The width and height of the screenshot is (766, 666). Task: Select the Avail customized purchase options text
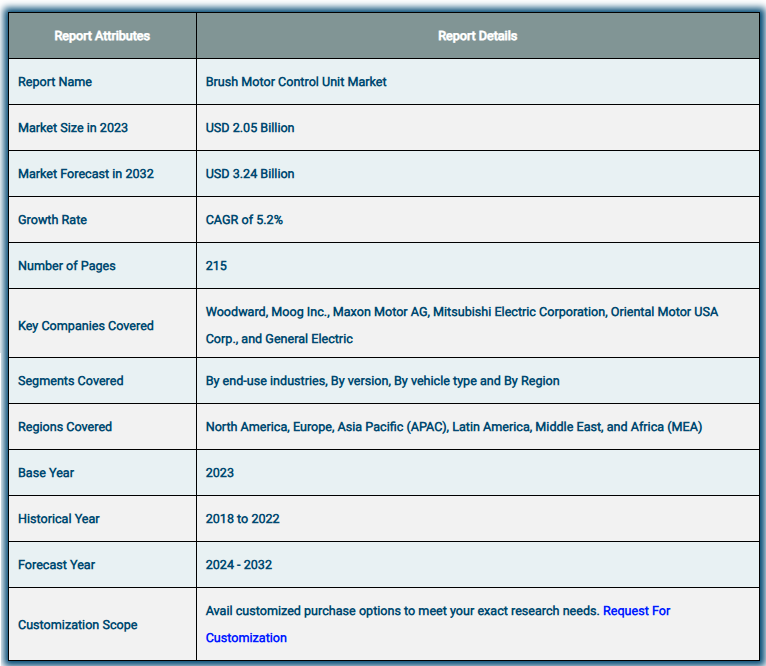403,611
